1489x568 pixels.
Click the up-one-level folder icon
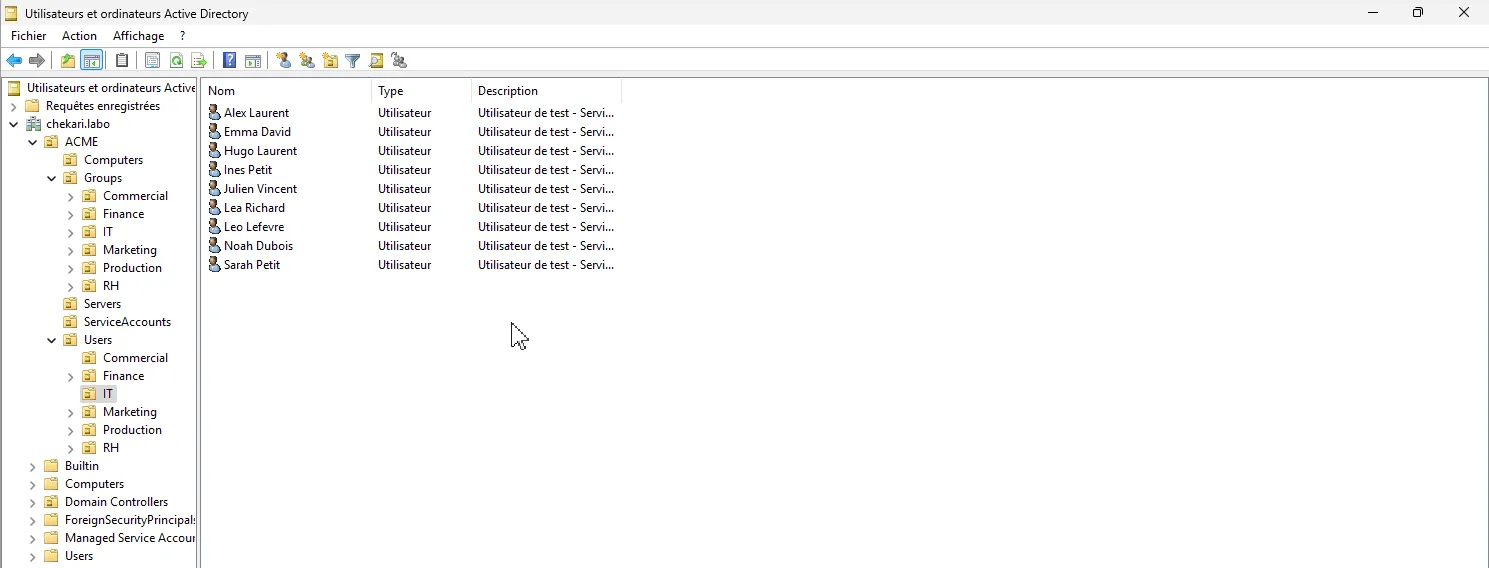tap(67, 61)
